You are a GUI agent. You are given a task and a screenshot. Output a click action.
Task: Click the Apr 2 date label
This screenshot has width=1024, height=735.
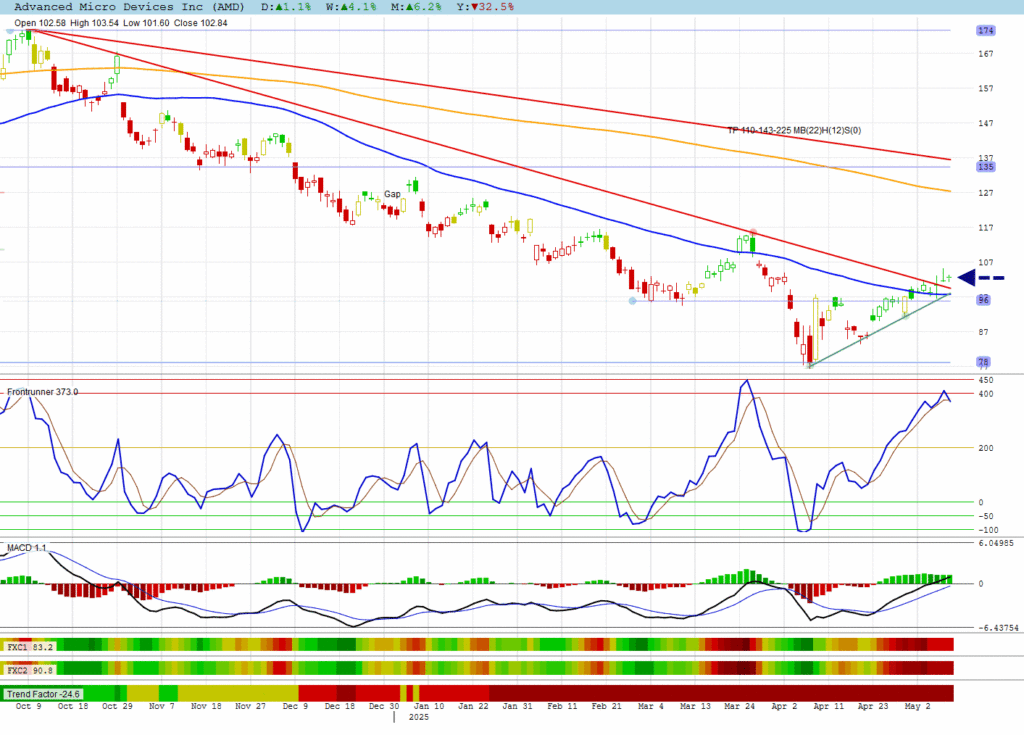pos(784,706)
